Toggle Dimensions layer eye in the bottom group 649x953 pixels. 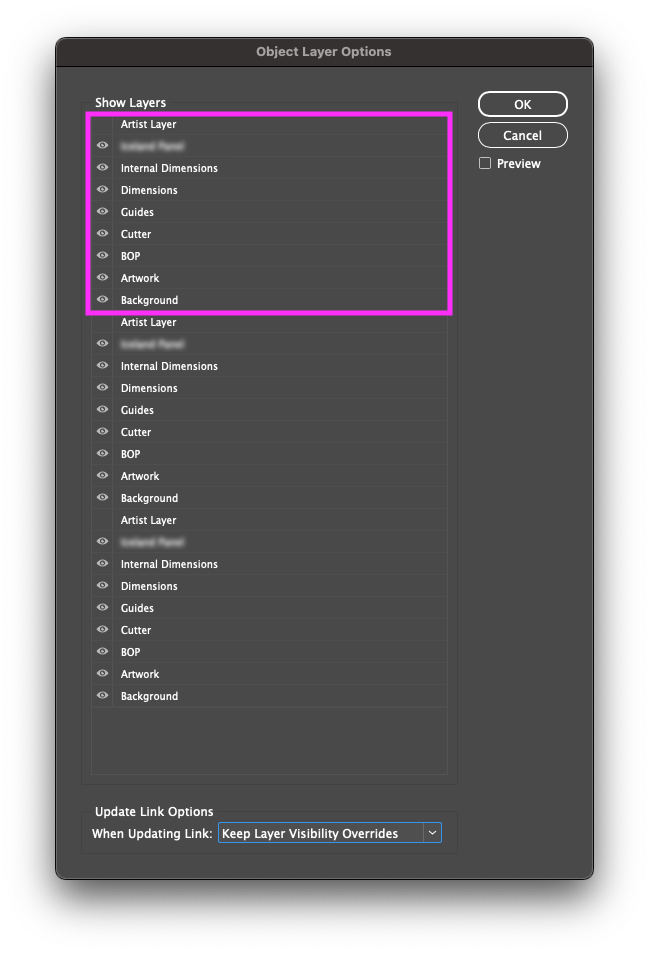pos(102,586)
